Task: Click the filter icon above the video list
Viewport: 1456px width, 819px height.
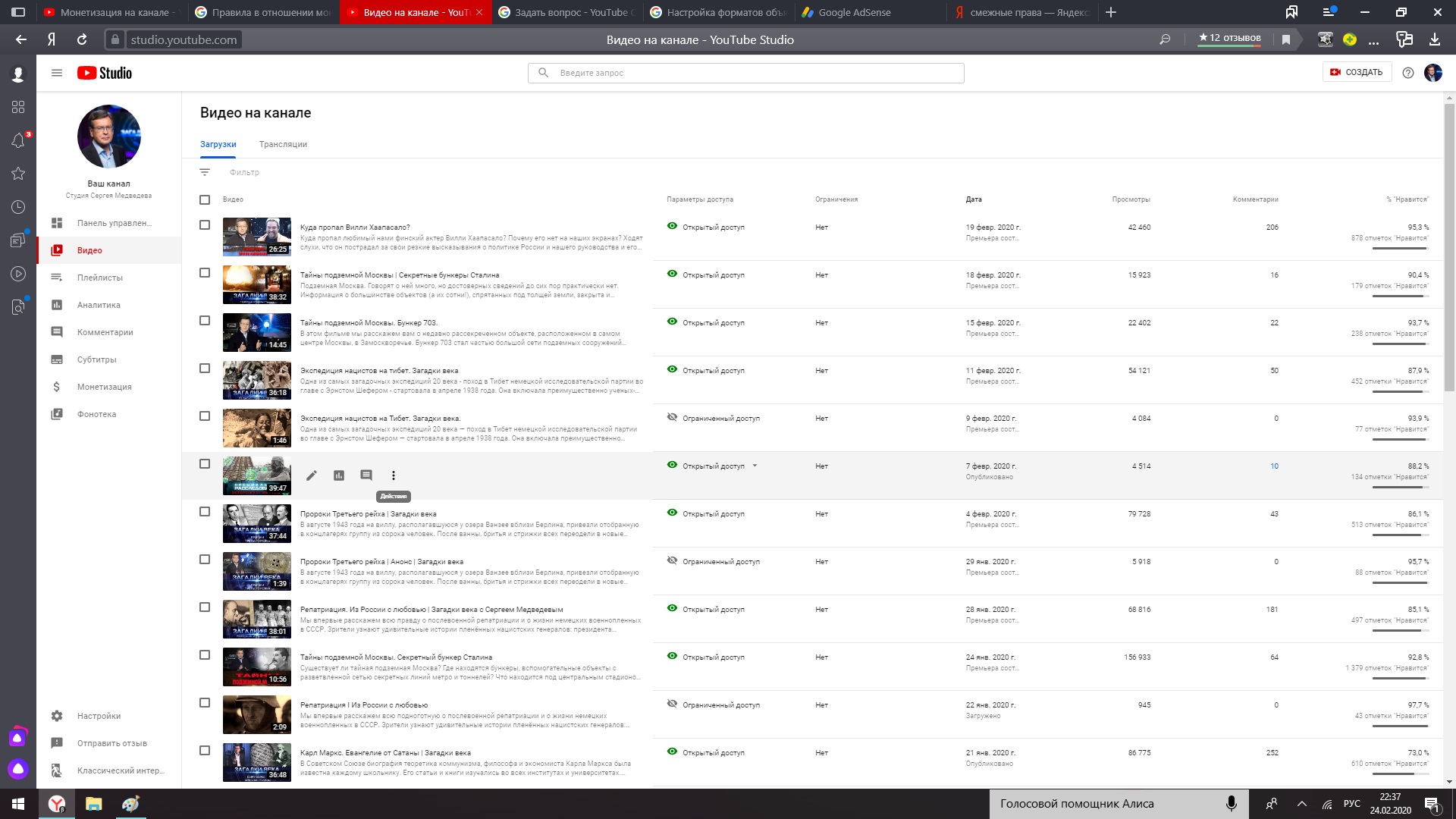Action: tap(205, 172)
